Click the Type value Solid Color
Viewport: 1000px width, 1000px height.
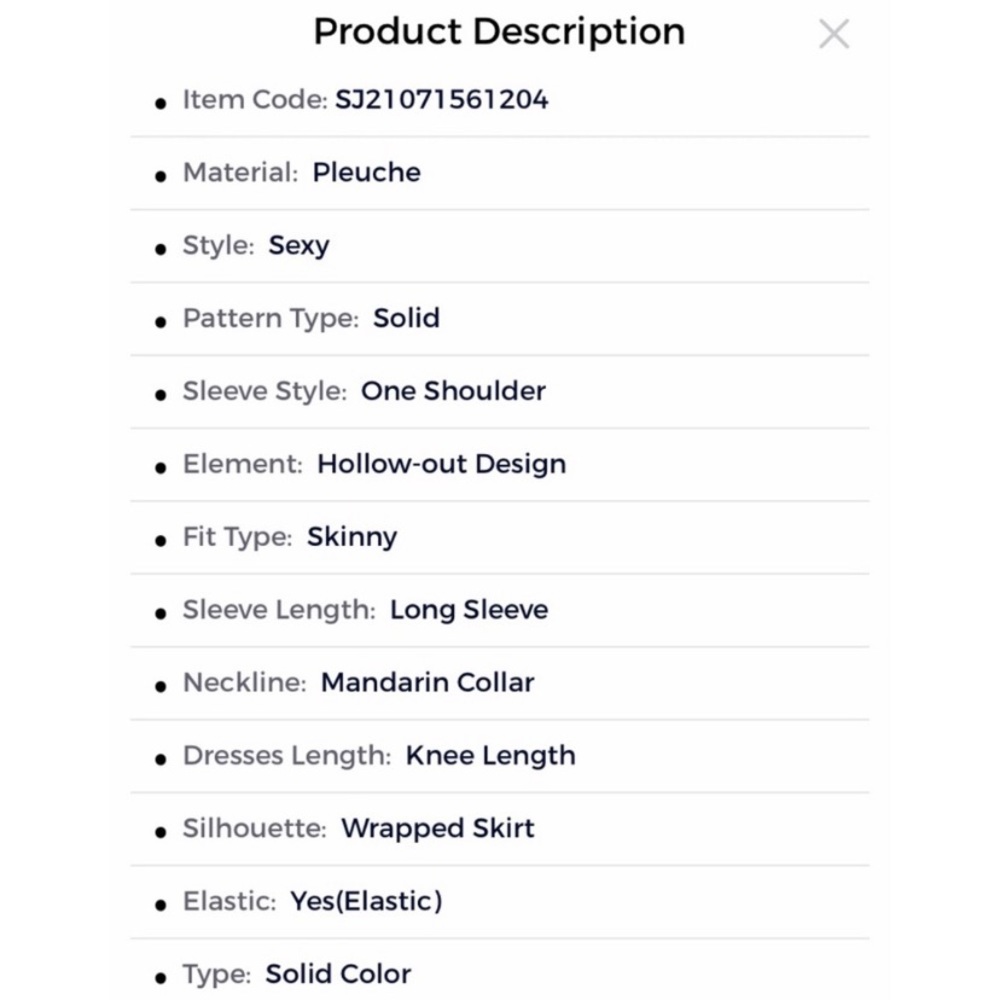(338, 974)
